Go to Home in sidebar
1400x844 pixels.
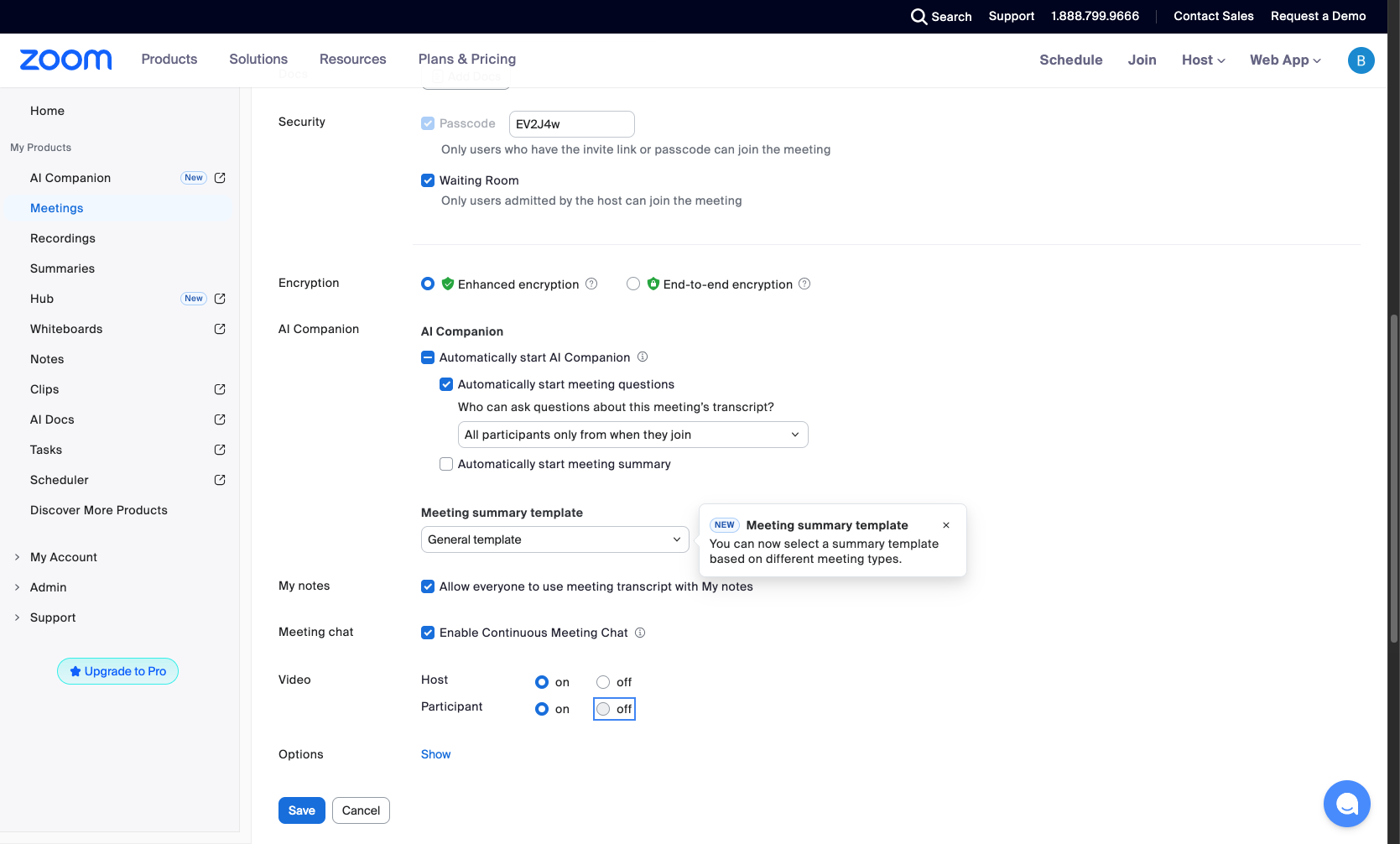point(47,111)
